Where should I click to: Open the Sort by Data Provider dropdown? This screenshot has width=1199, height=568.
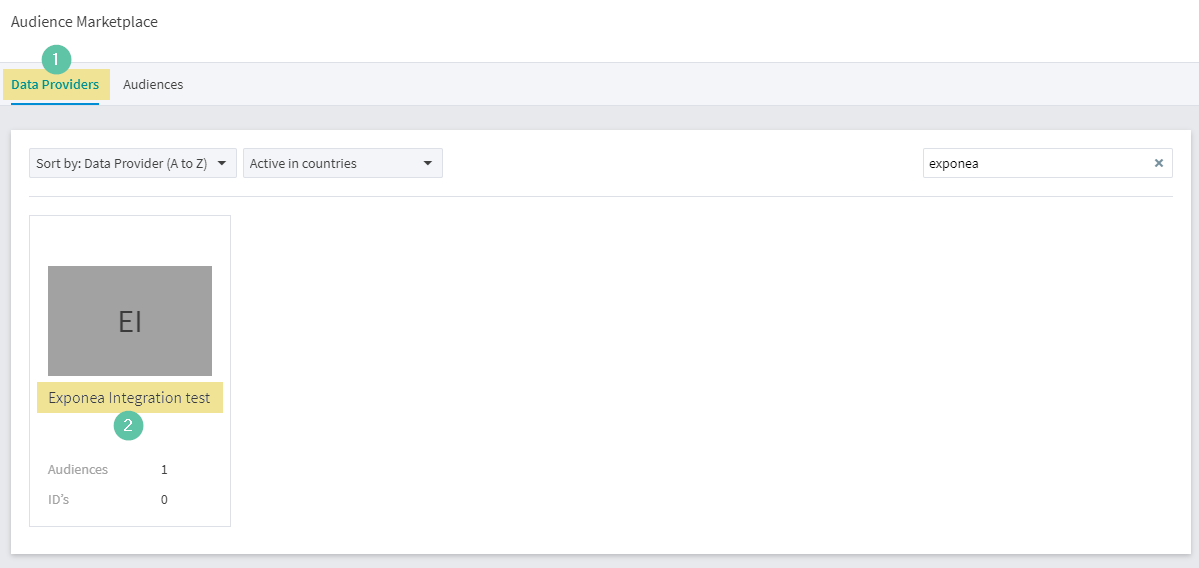133,163
